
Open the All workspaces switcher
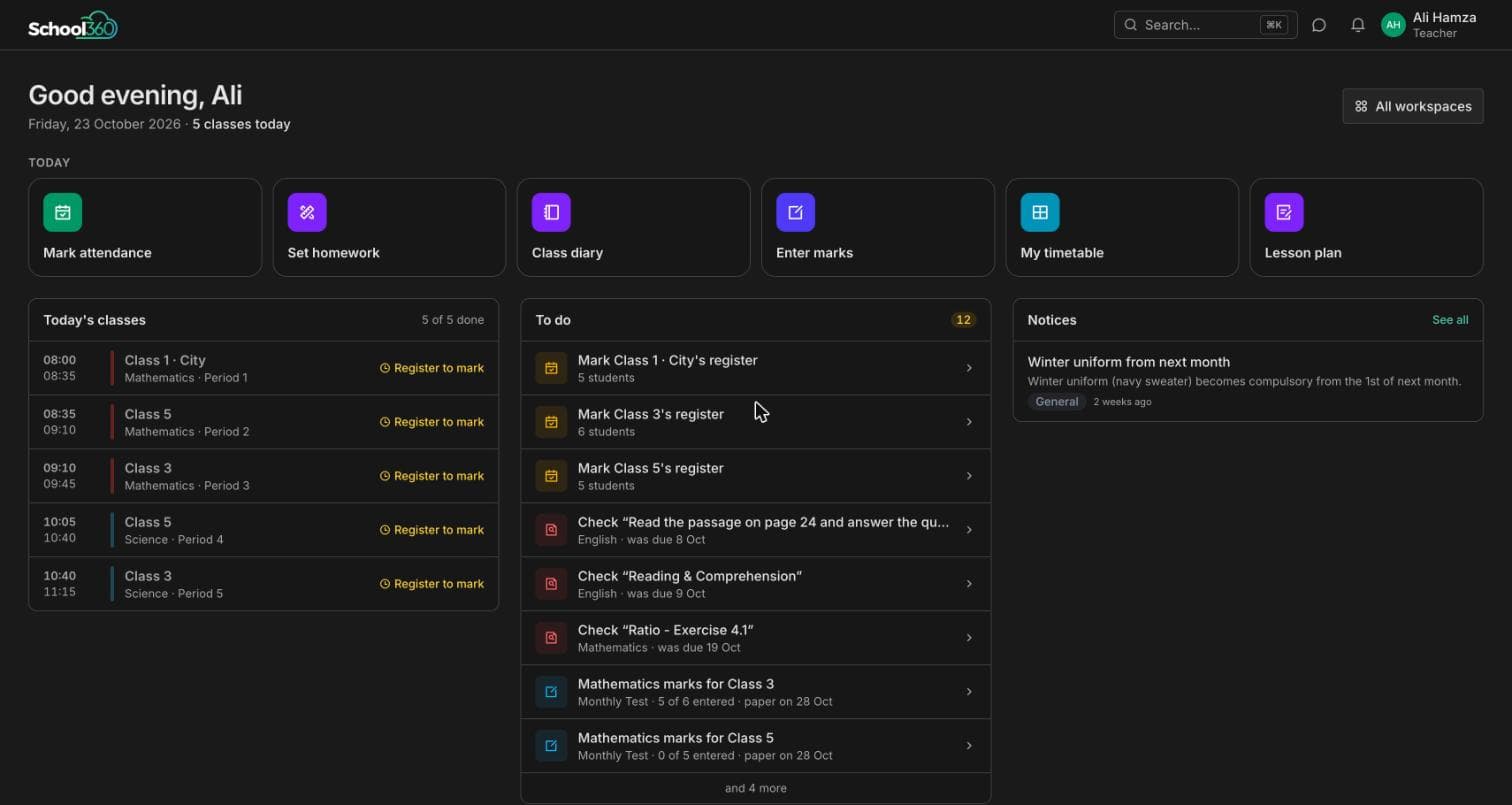[1412, 106]
